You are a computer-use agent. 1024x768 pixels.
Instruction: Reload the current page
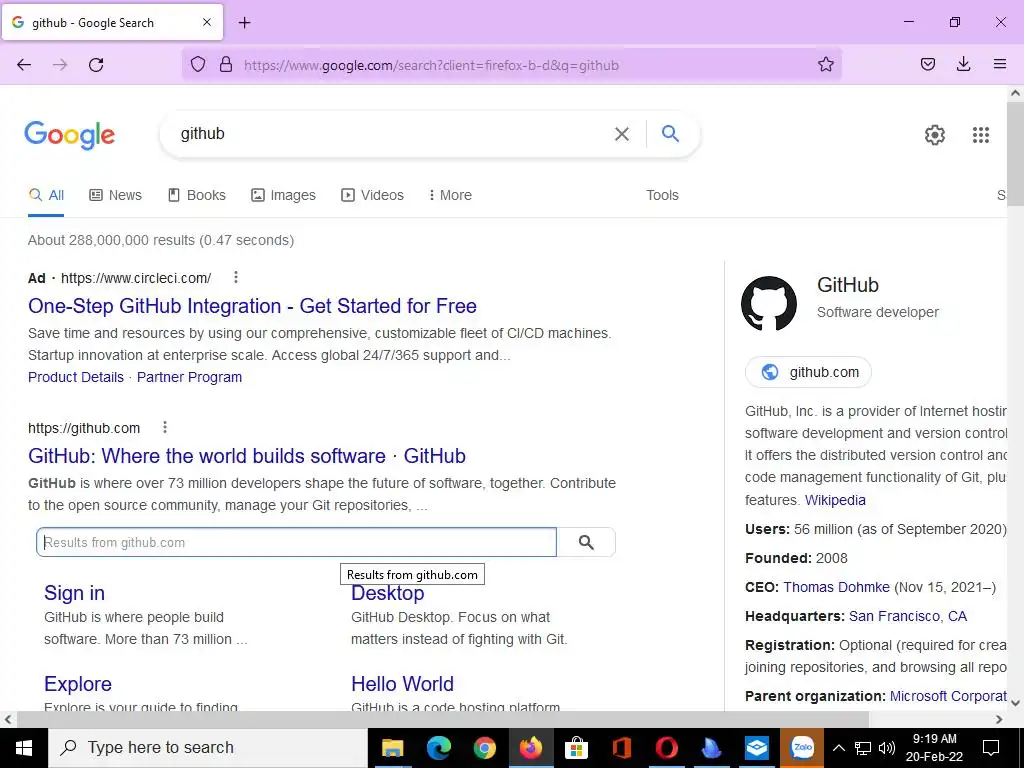pos(96,65)
